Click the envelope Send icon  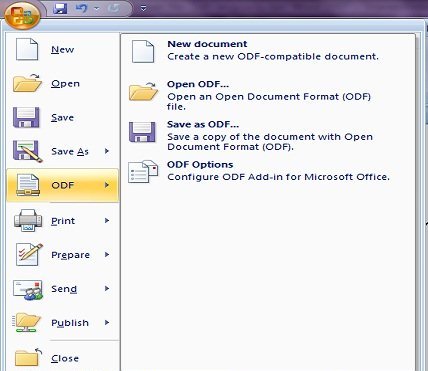click(28, 290)
